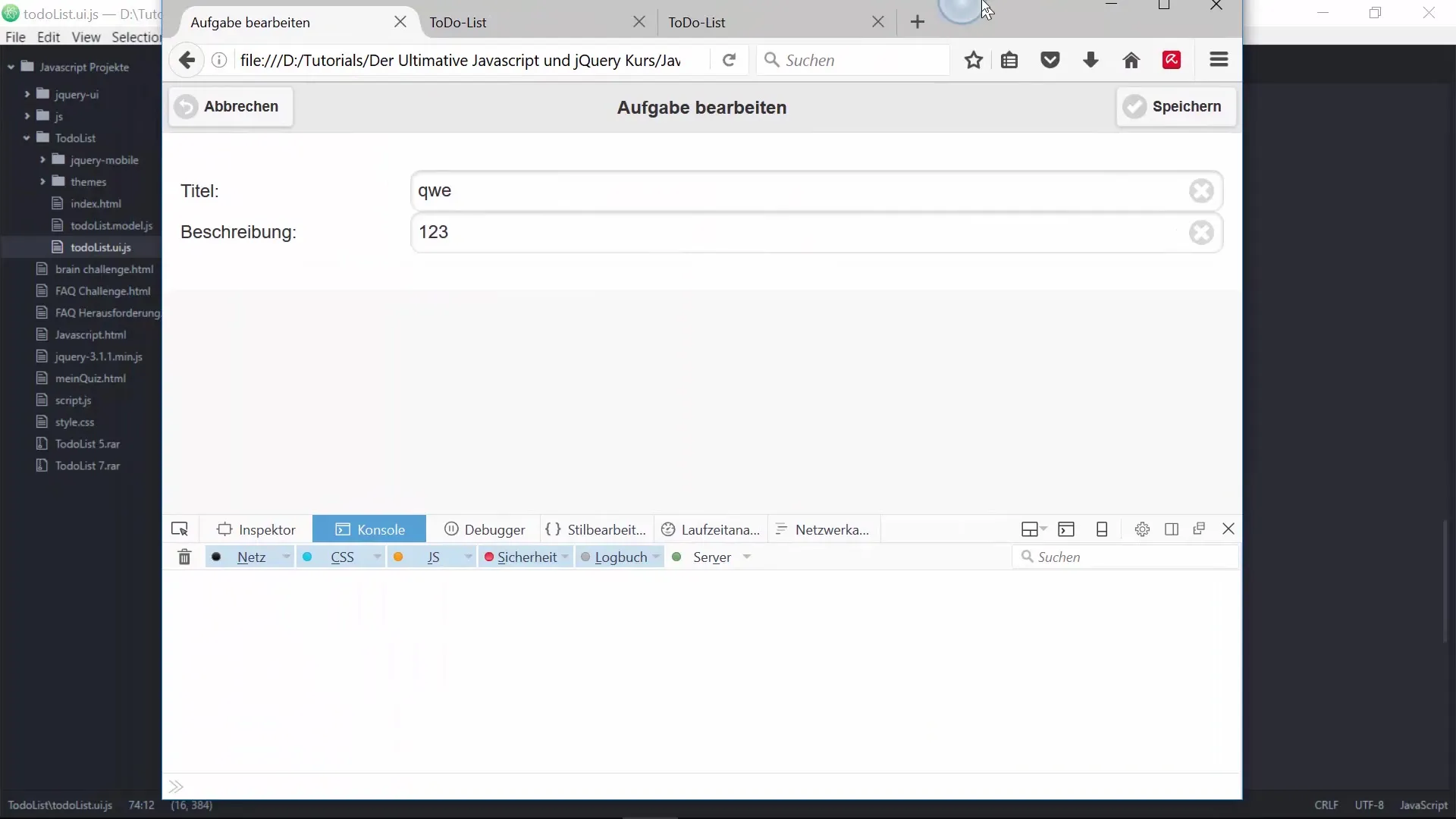This screenshot has width=1456, height=819.
Task: Close the first 'ToDo-List' browser tab
Action: pos(639,22)
